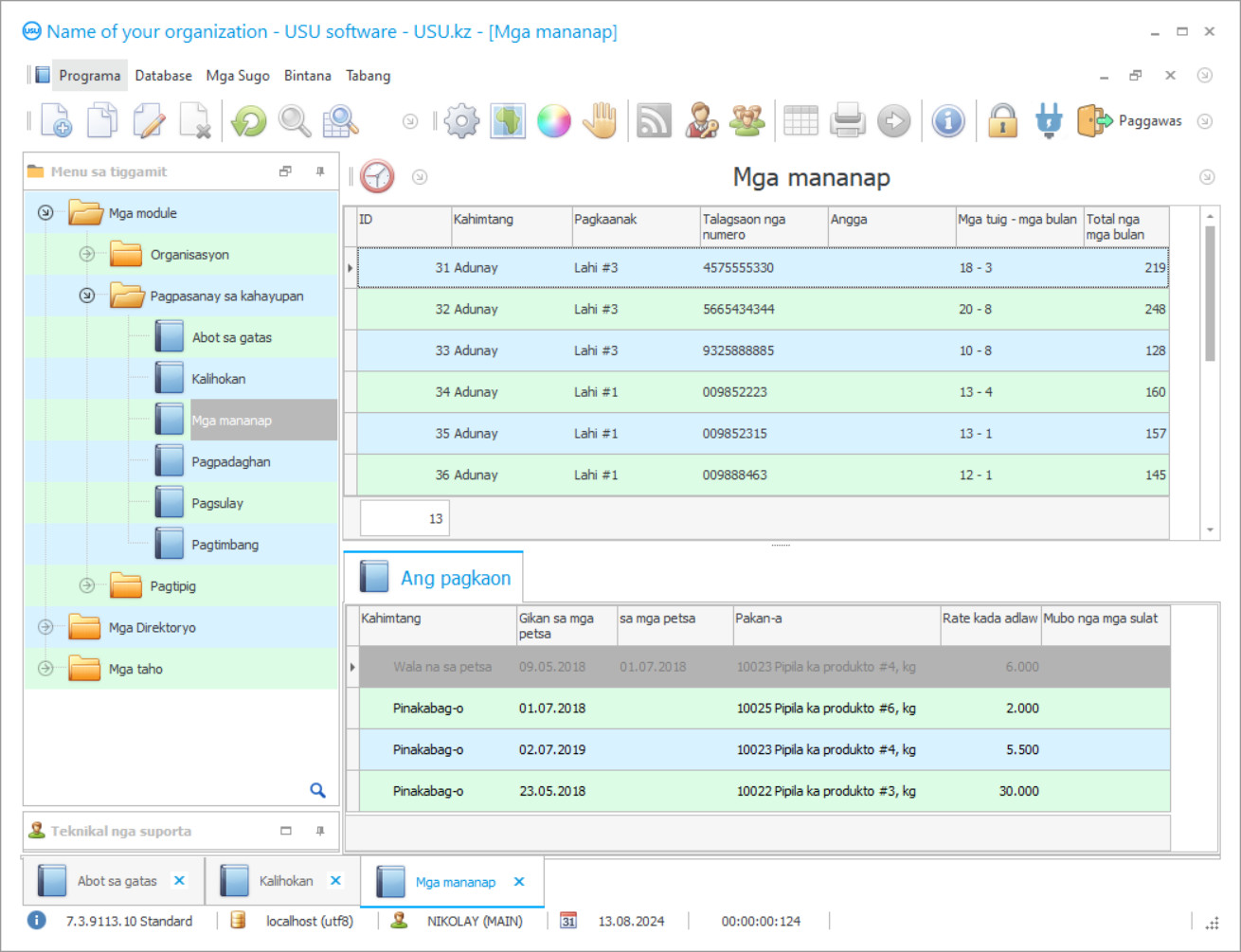Expand the Mga Direktoryo folder
The width and height of the screenshot is (1241, 952).
click(x=45, y=627)
